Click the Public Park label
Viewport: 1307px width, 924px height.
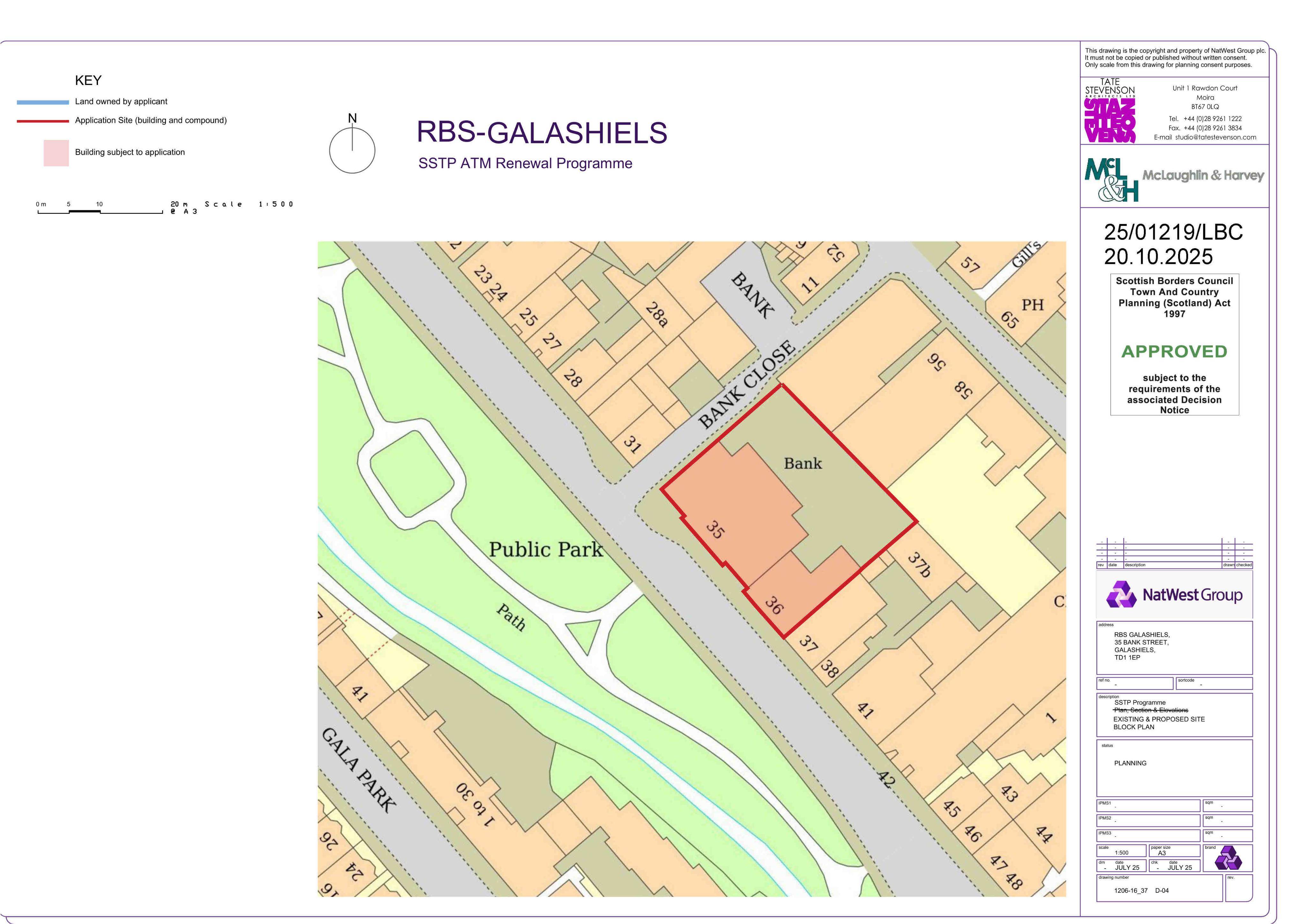click(x=546, y=549)
